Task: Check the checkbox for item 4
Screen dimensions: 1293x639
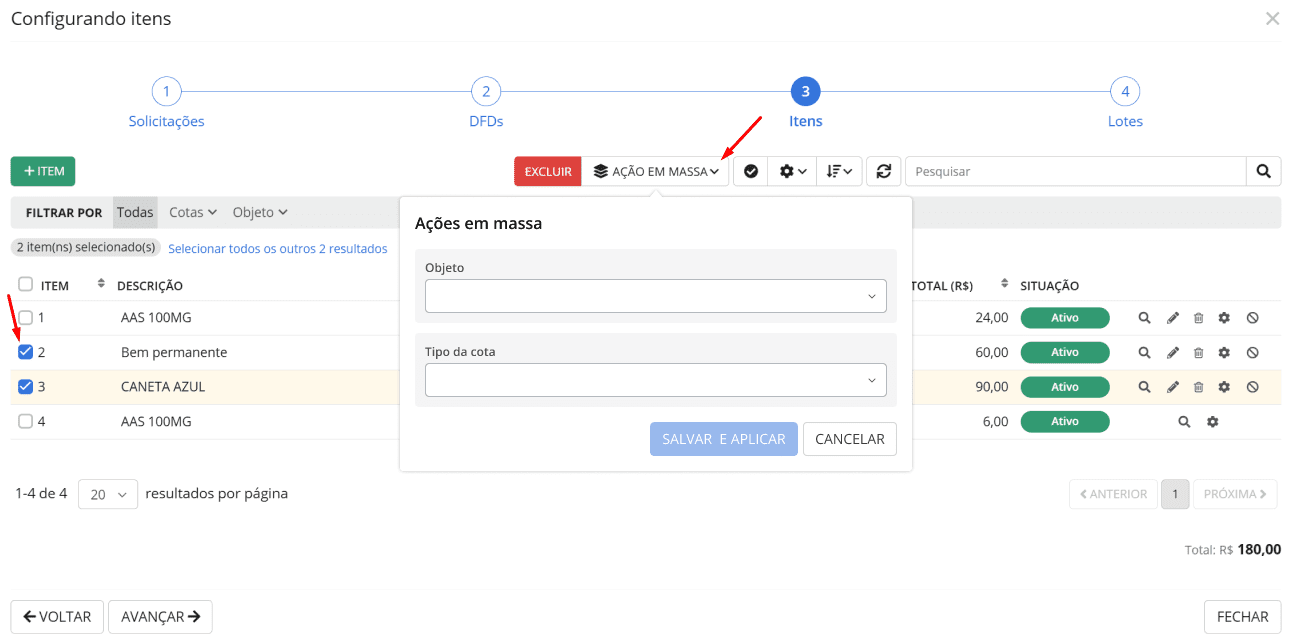Action: [26, 422]
